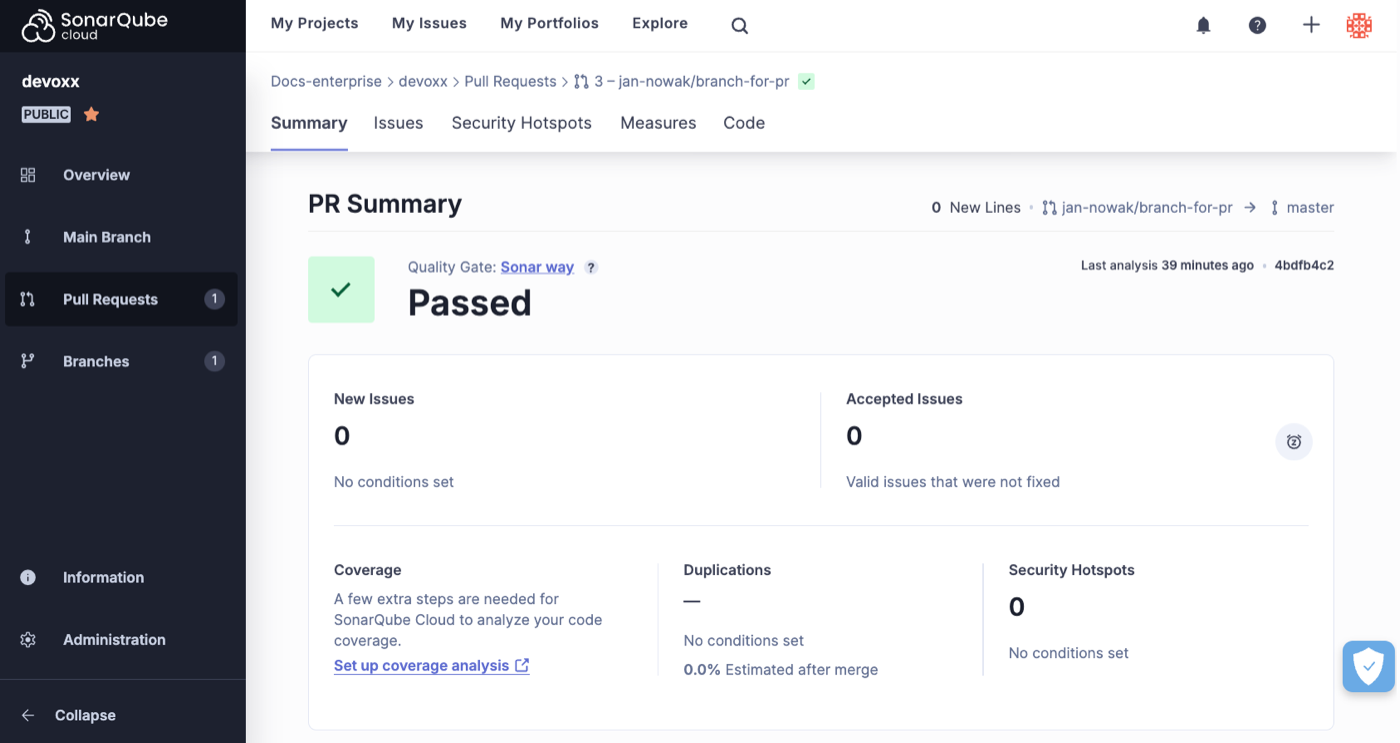
Task: Click the plus create icon
Action: (1311, 25)
